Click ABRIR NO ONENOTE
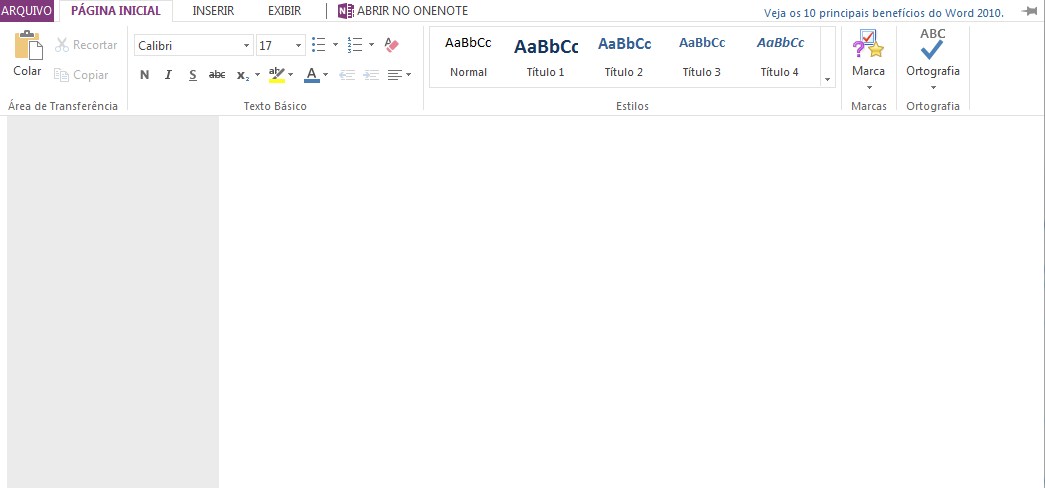Image resolution: width=1045 pixels, height=488 pixels. click(x=403, y=11)
